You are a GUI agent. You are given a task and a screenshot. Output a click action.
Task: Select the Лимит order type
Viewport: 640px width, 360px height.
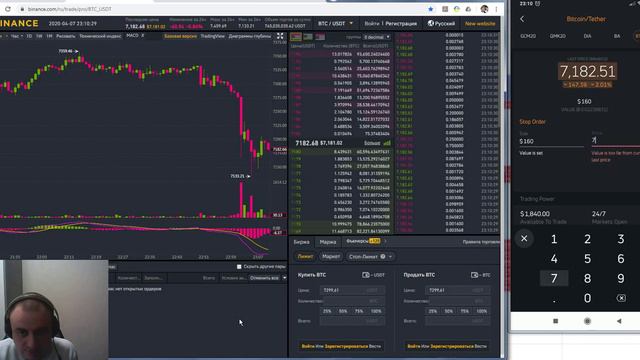click(305, 256)
